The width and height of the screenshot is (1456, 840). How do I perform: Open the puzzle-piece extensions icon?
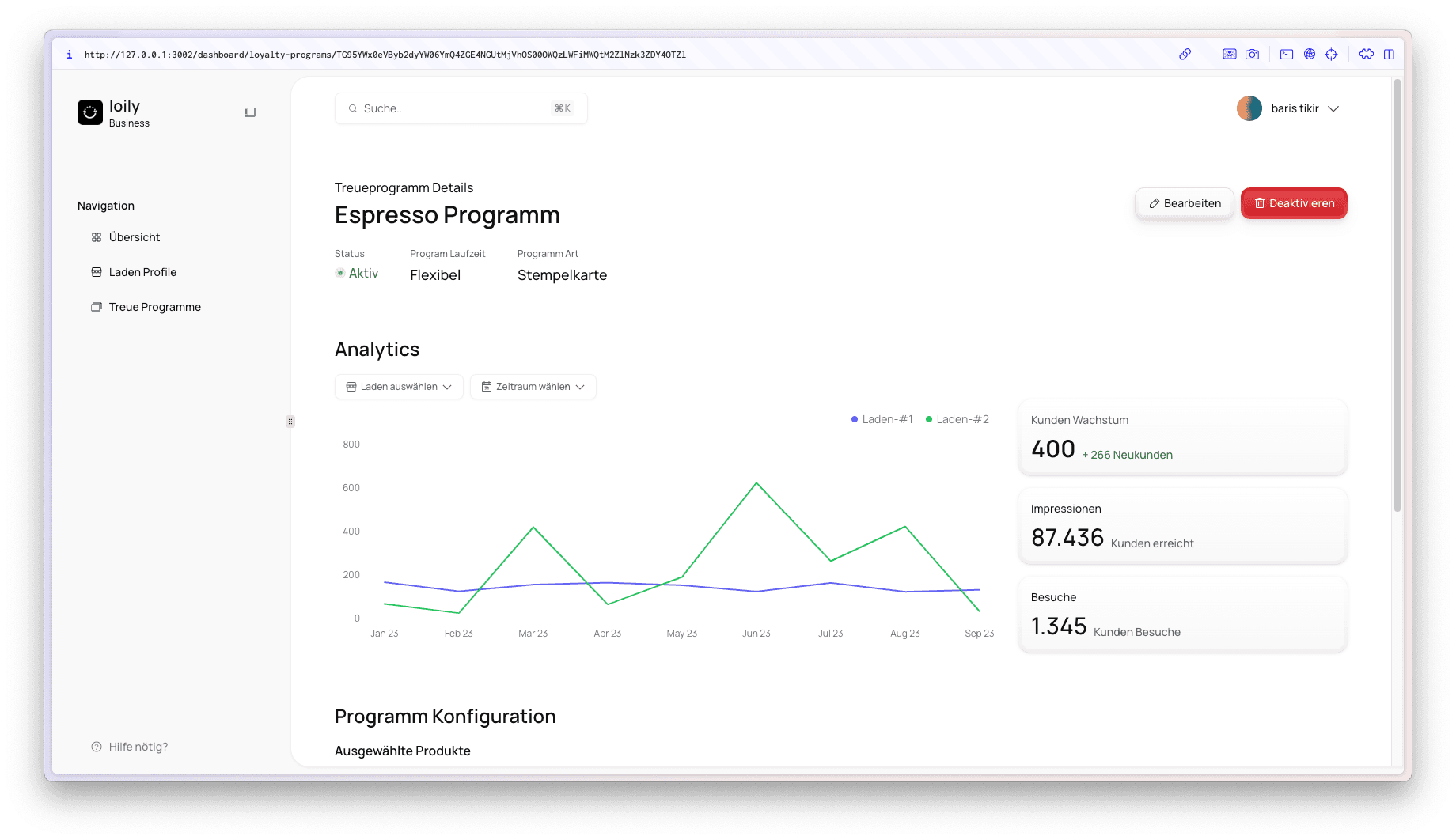1367,55
